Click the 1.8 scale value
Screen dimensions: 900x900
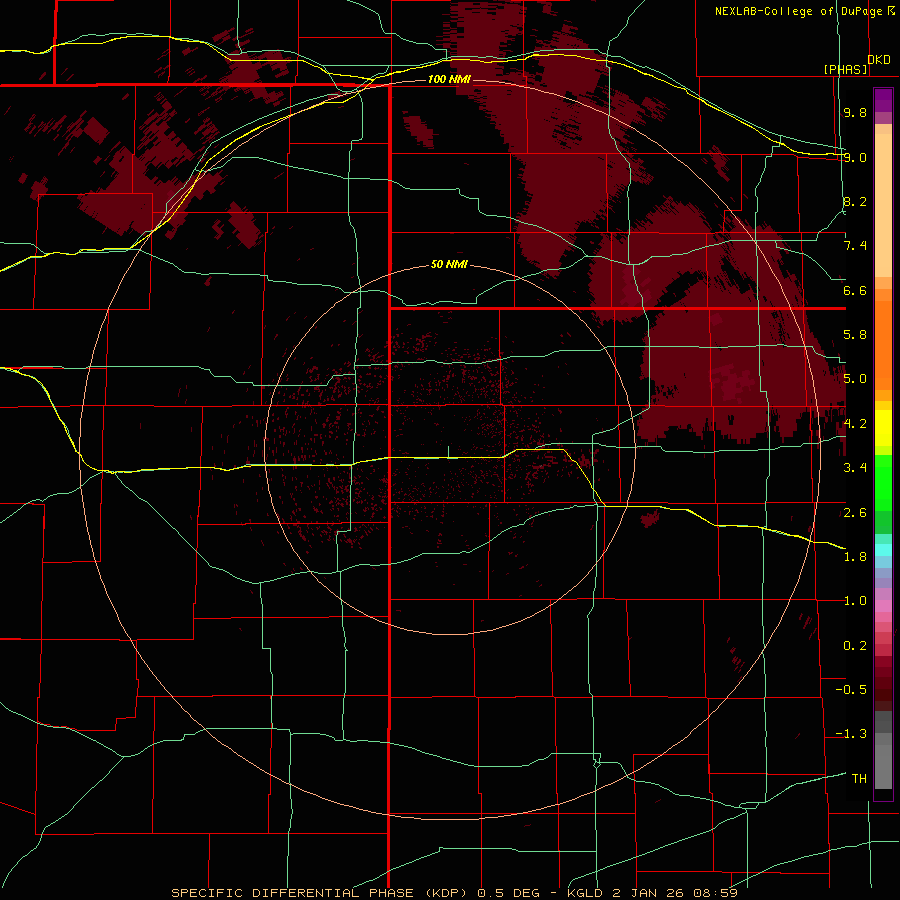855,556
